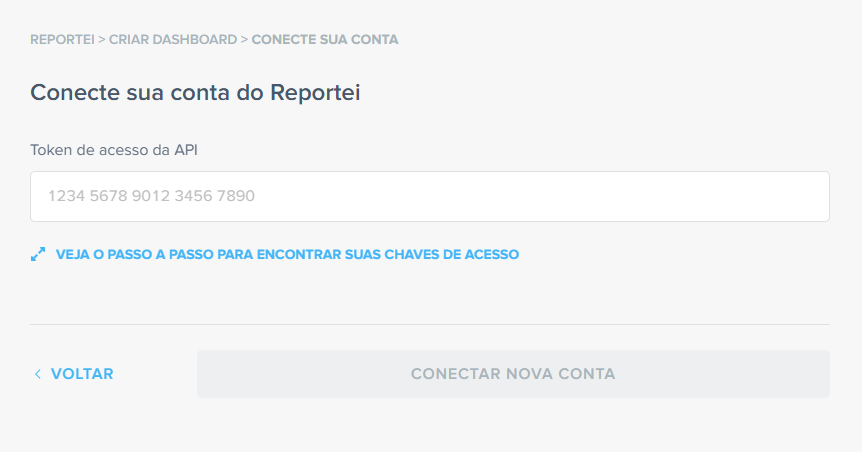Click the expand arrows icon beside step-by-step link
862x452 pixels.
(38, 254)
